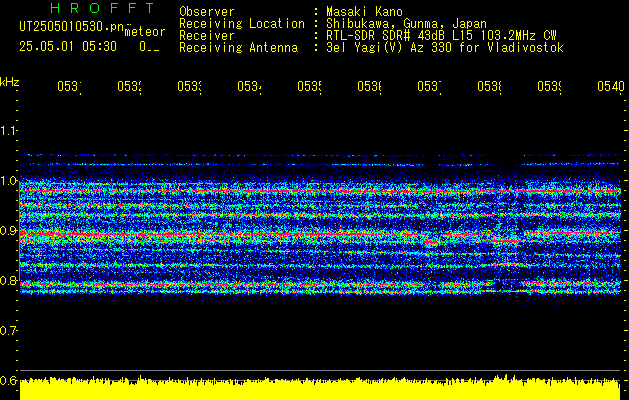Click the yellow signal level bar graph
The height and width of the screenshot is (400, 629).
tap(320, 388)
